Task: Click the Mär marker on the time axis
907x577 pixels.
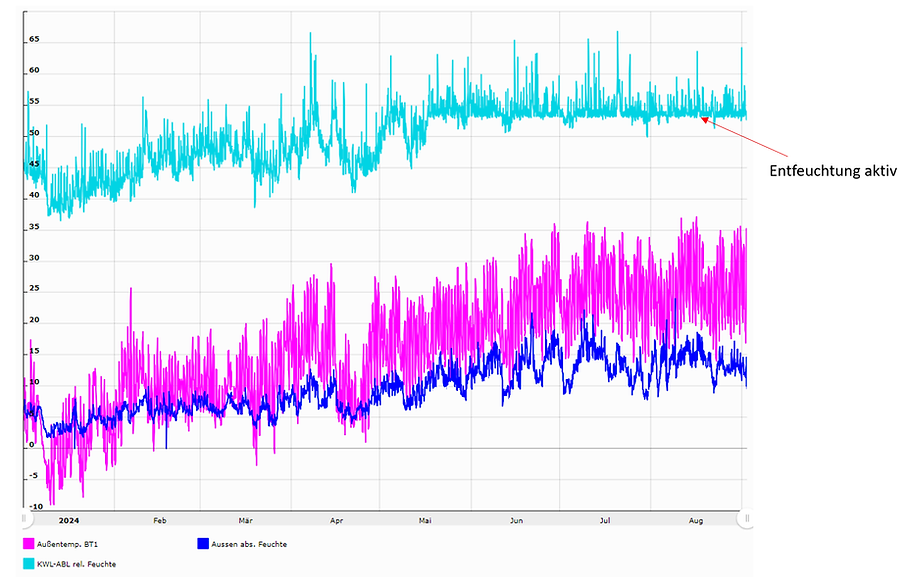Action: point(246,520)
